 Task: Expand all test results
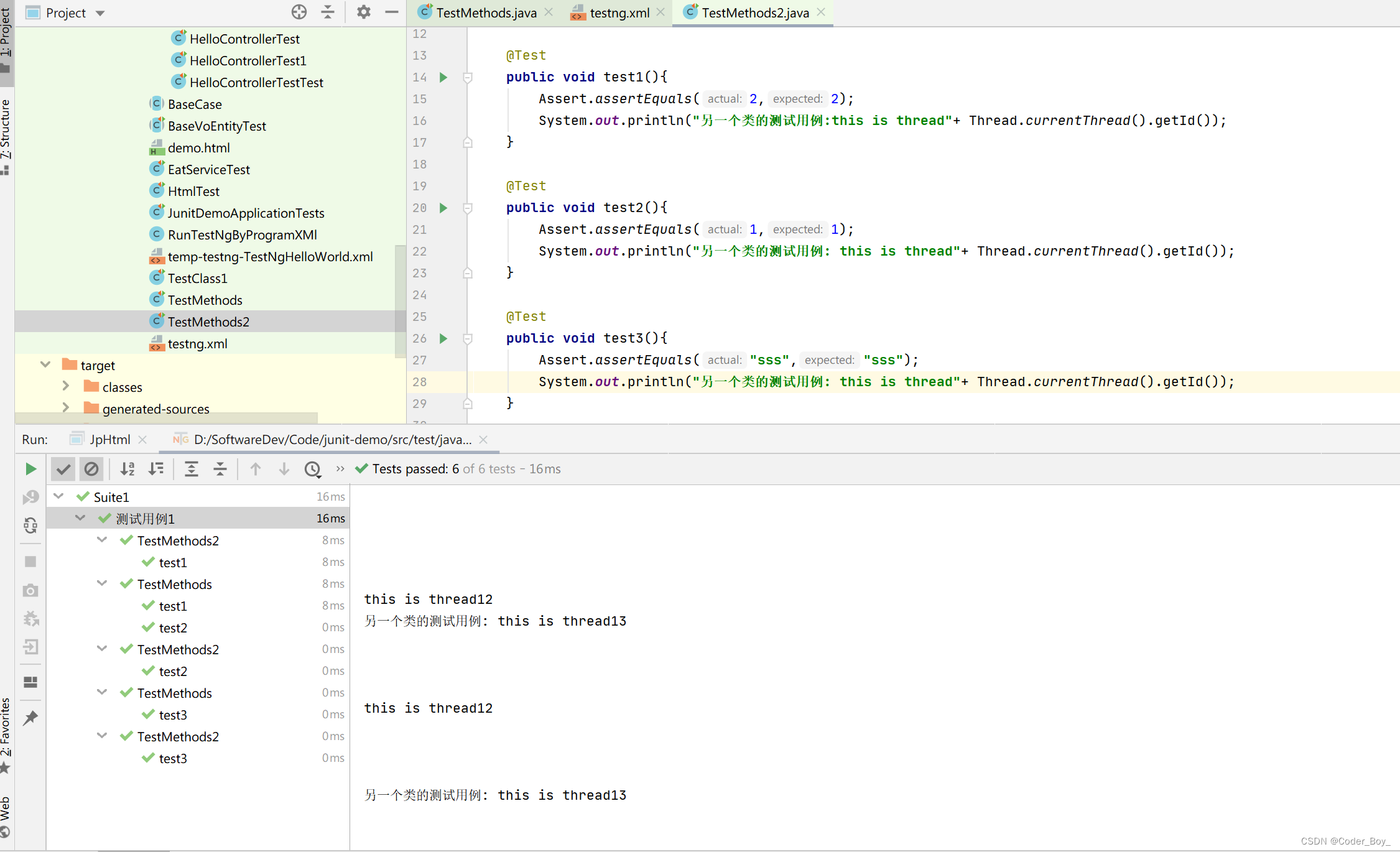[192, 469]
